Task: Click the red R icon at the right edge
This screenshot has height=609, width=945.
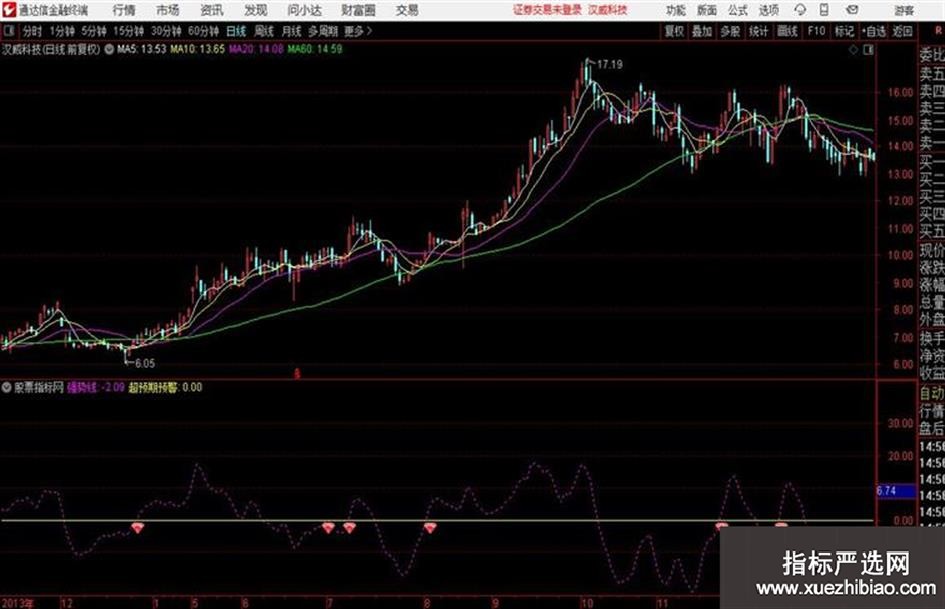Action: click(938, 31)
